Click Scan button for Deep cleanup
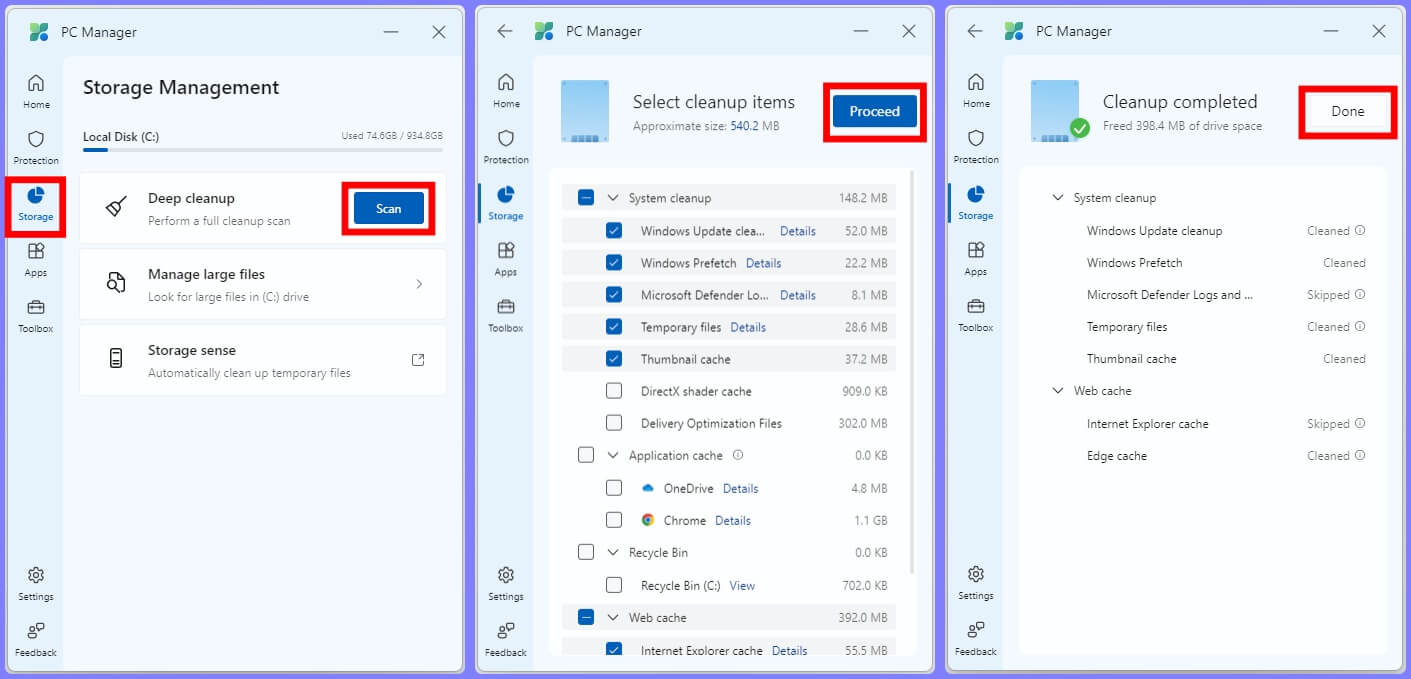This screenshot has height=679, width=1411. (x=388, y=209)
